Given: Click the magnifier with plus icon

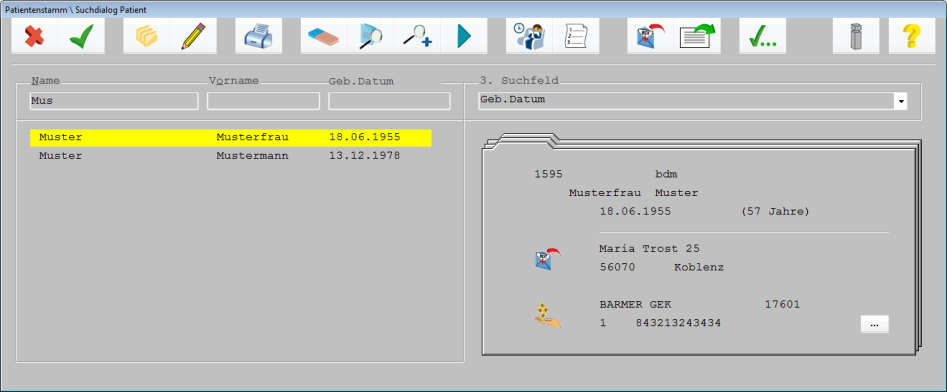Looking at the screenshot, I should (x=417, y=36).
